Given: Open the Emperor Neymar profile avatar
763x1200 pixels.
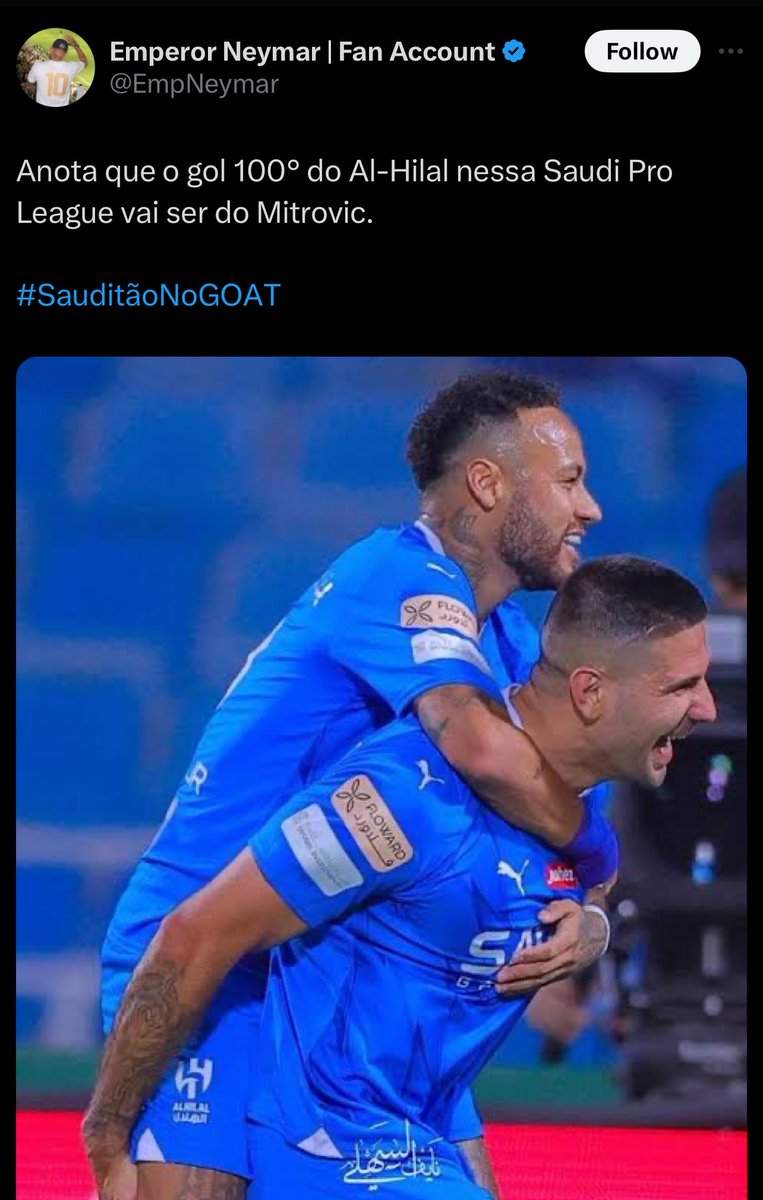Looking at the screenshot, I should click(x=55, y=68).
